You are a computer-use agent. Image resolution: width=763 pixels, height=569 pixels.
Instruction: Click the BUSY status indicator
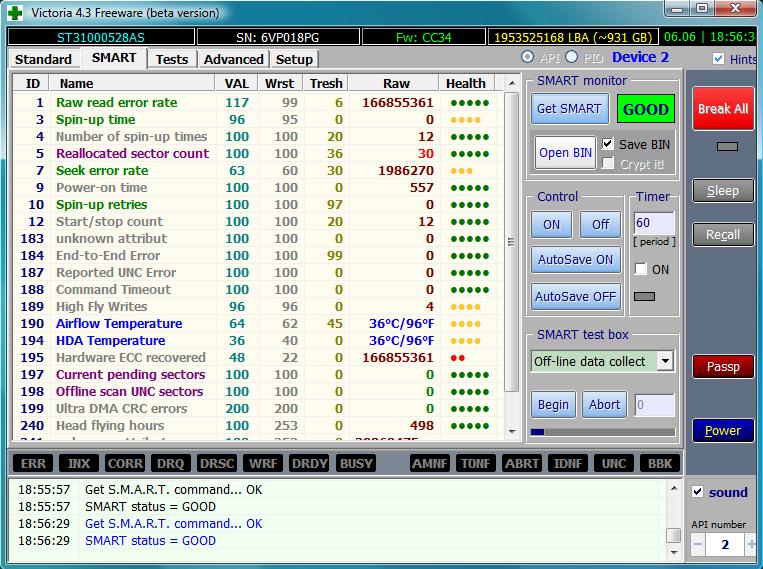[356, 464]
